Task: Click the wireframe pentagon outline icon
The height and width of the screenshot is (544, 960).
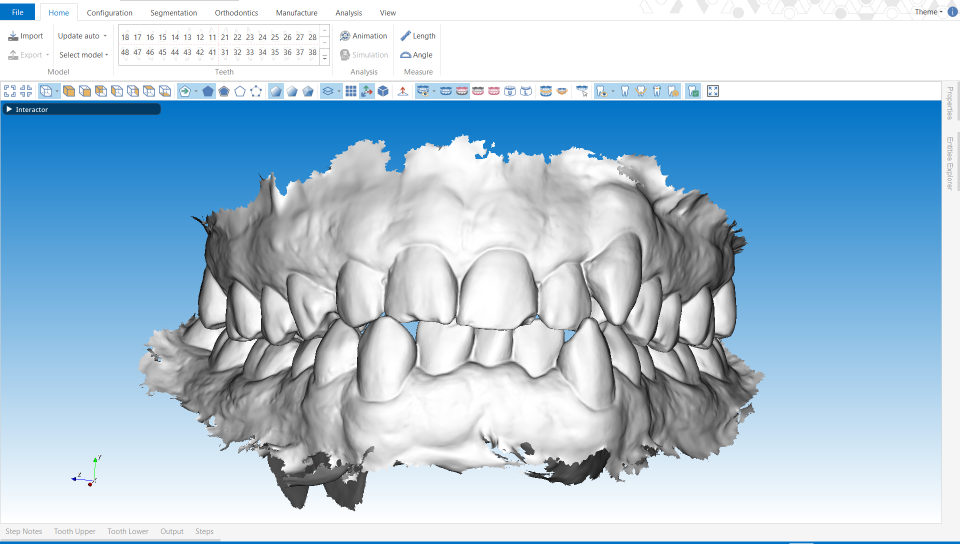Action: (240, 91)
